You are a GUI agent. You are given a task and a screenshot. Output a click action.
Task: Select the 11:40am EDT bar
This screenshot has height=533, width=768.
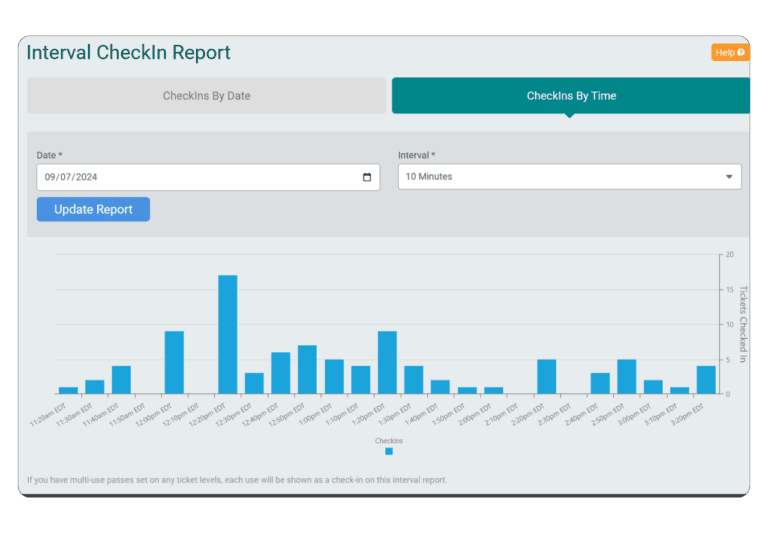coord(121,380)
